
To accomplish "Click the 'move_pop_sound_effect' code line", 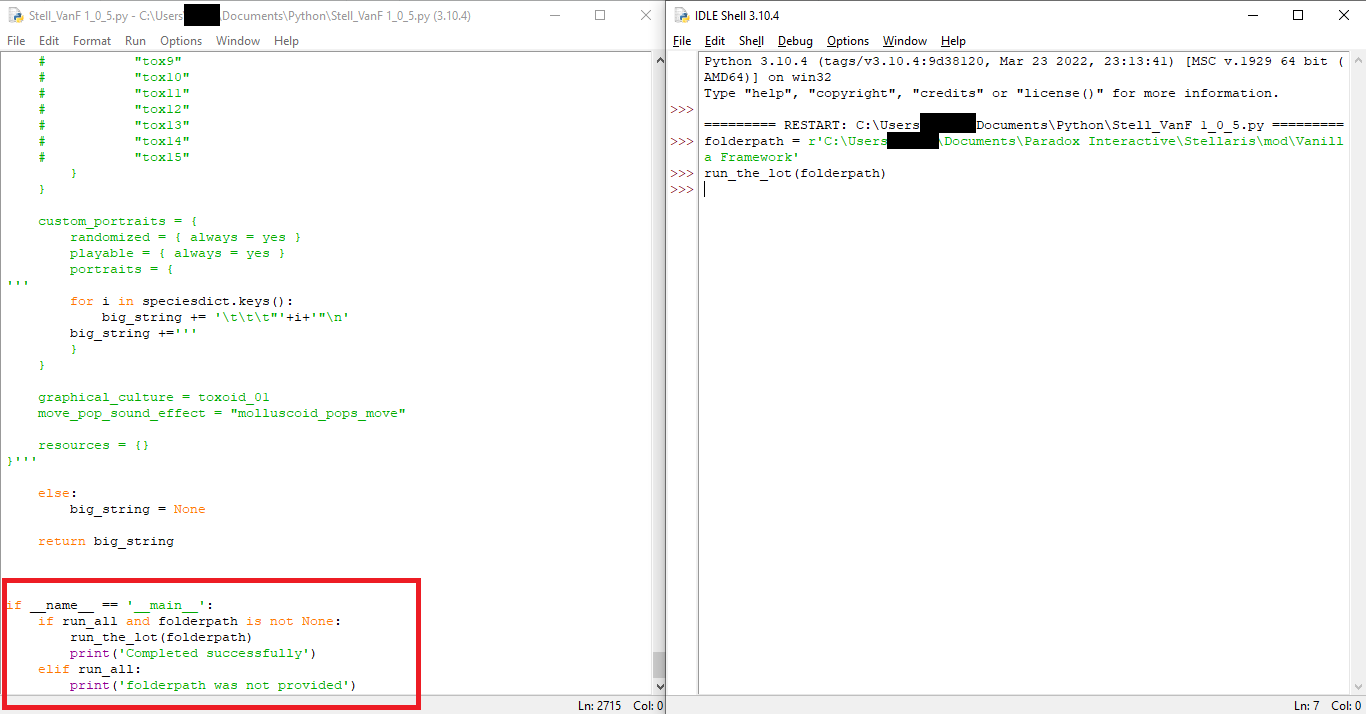I will coord(222,413).
